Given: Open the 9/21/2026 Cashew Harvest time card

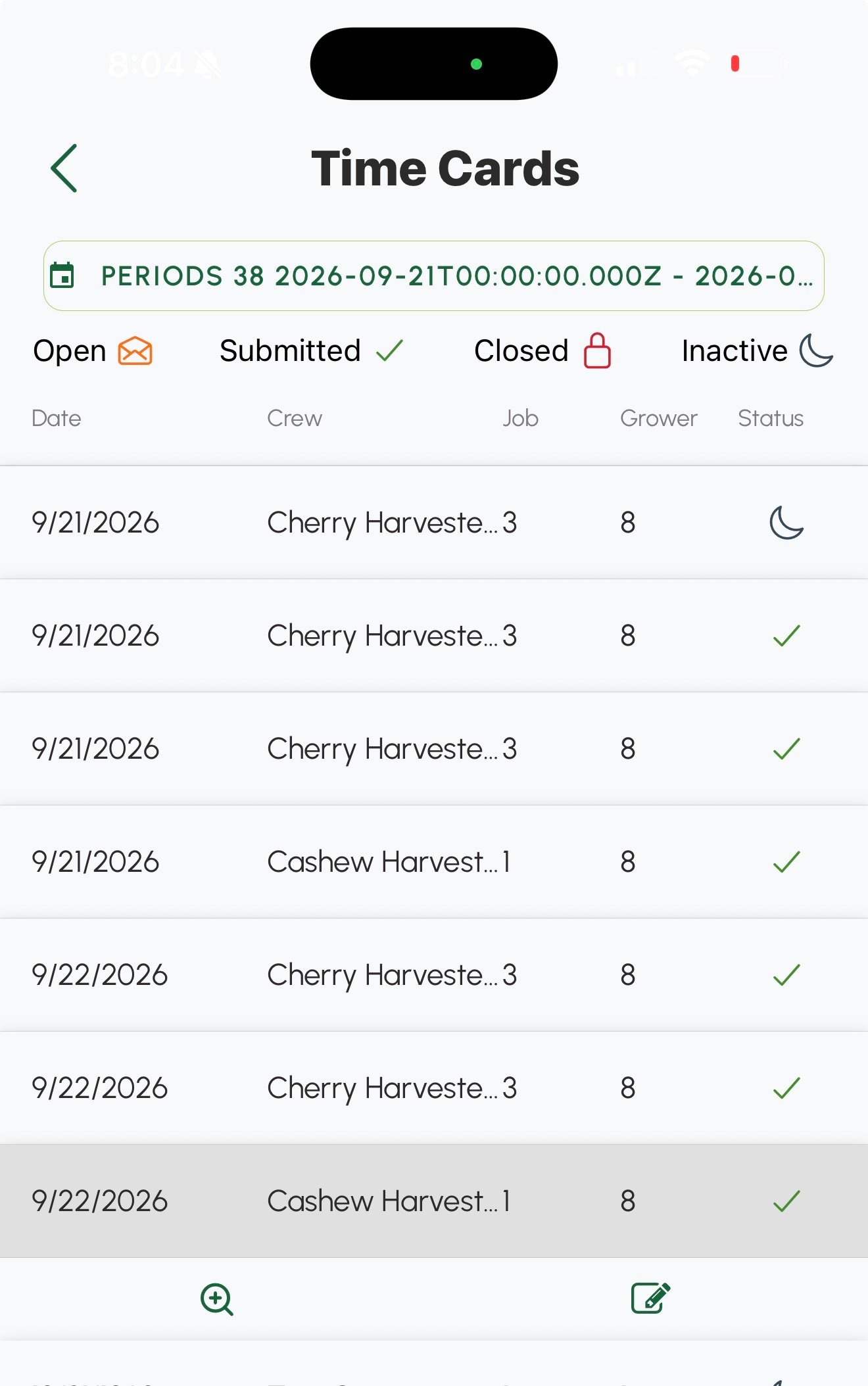Looking at the screenshot, I should click(x=434, y=862).
